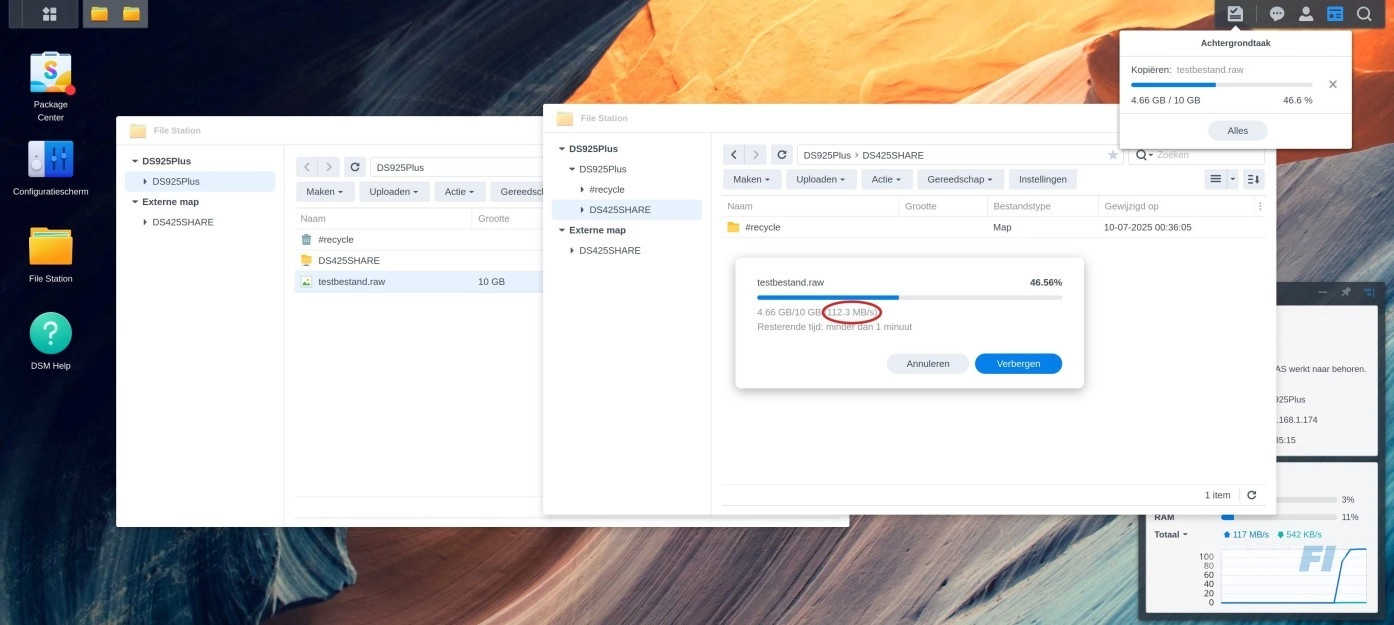Viewport: 1394px width, 625px height.
Task: Go back in rear File Station window
Action: tap(308, 167)
